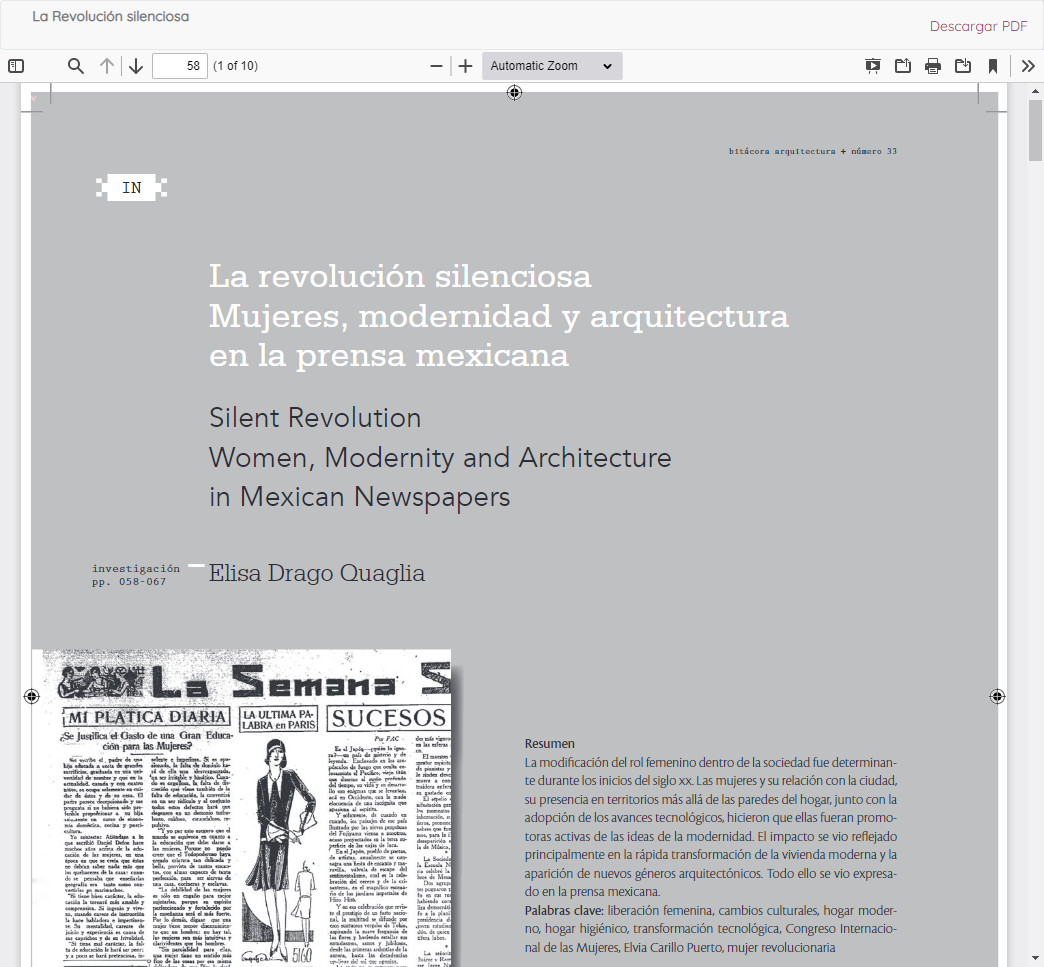Toggle the PDF sidebar panel
This screenshot has width=1044, height=967.
16,66
